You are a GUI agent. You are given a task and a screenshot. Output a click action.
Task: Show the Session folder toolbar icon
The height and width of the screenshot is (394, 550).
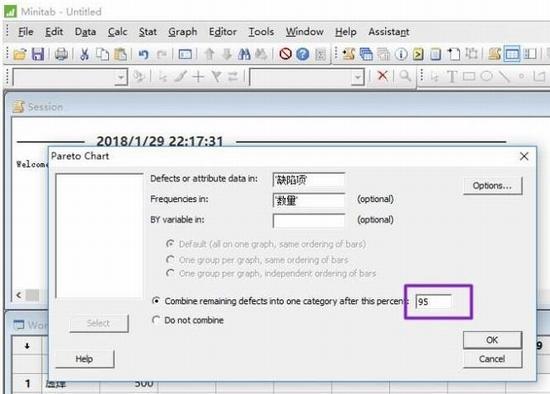348,54
